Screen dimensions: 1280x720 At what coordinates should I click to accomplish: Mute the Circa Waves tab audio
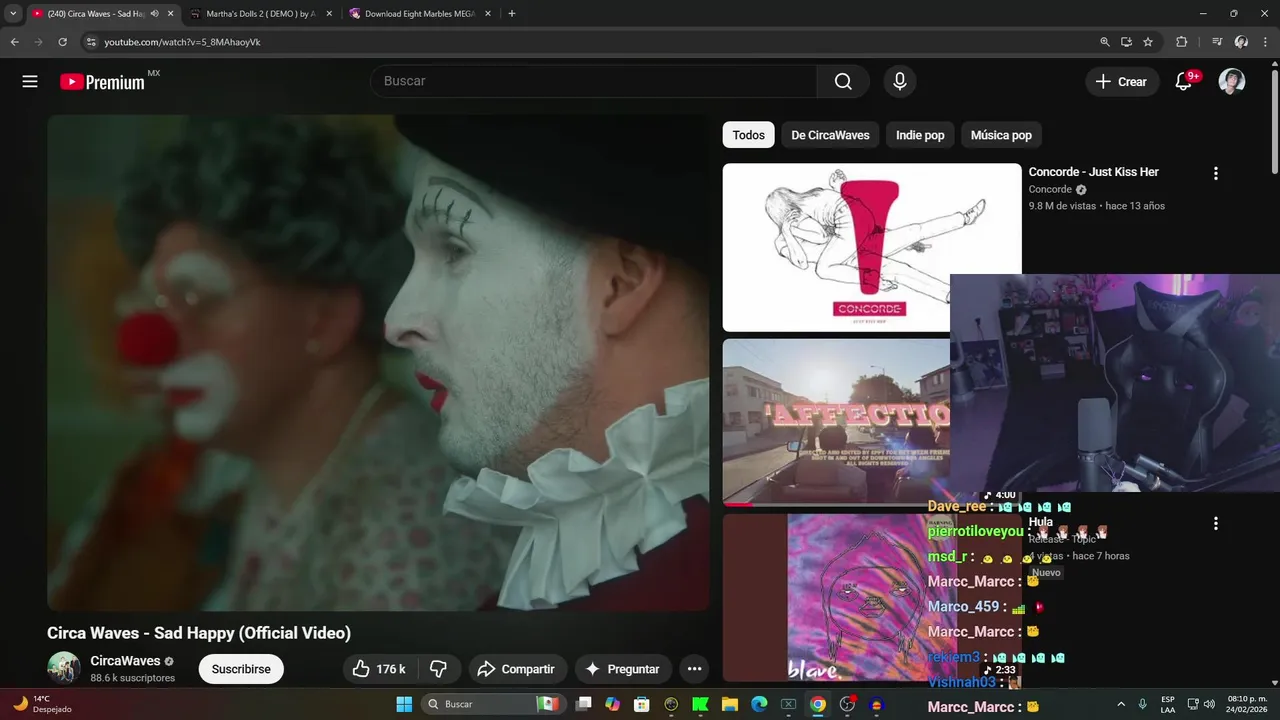155,14
